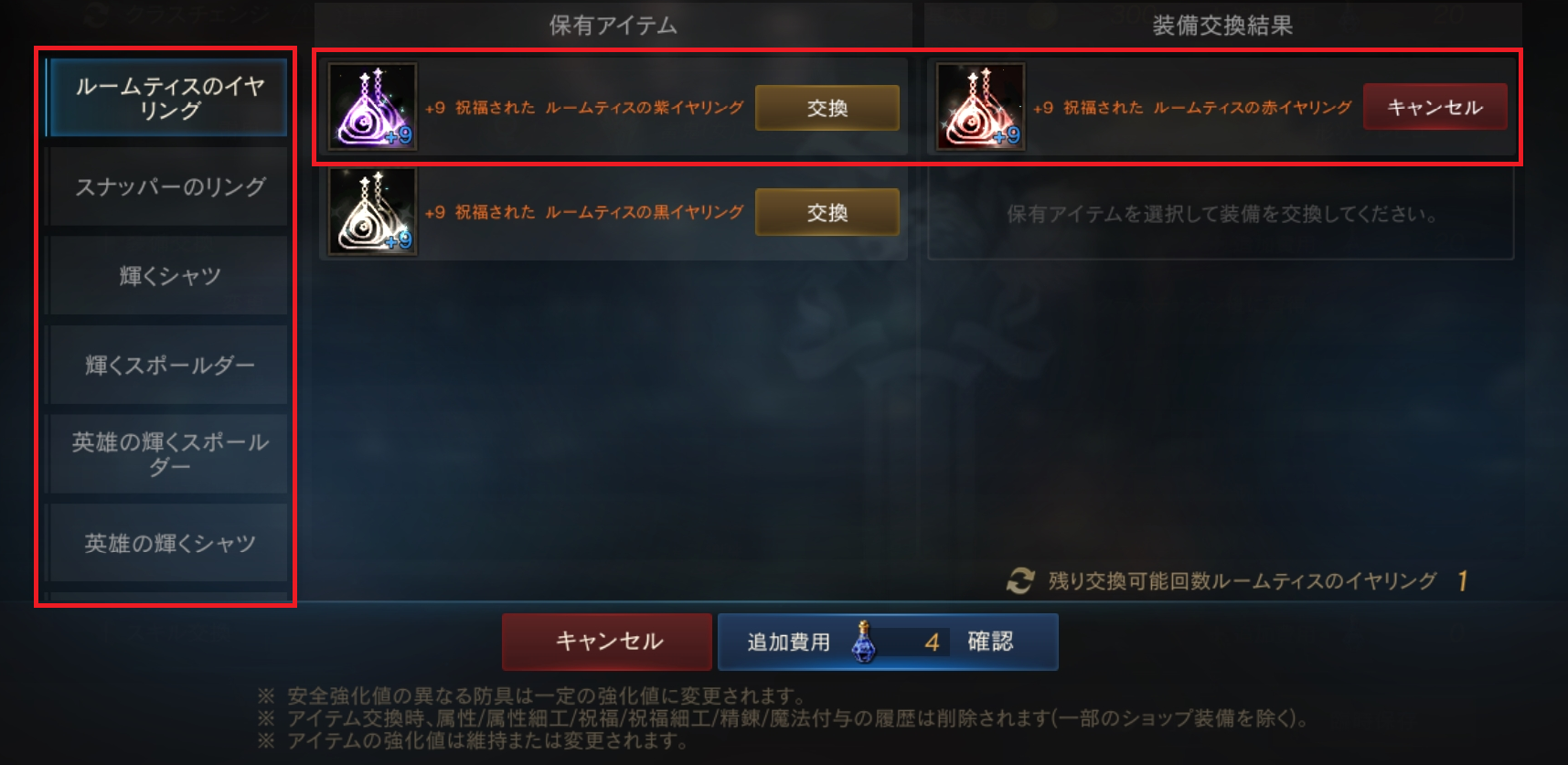Click the refresh arrows icon by remaining exchanges

[x=1020, y=580]
